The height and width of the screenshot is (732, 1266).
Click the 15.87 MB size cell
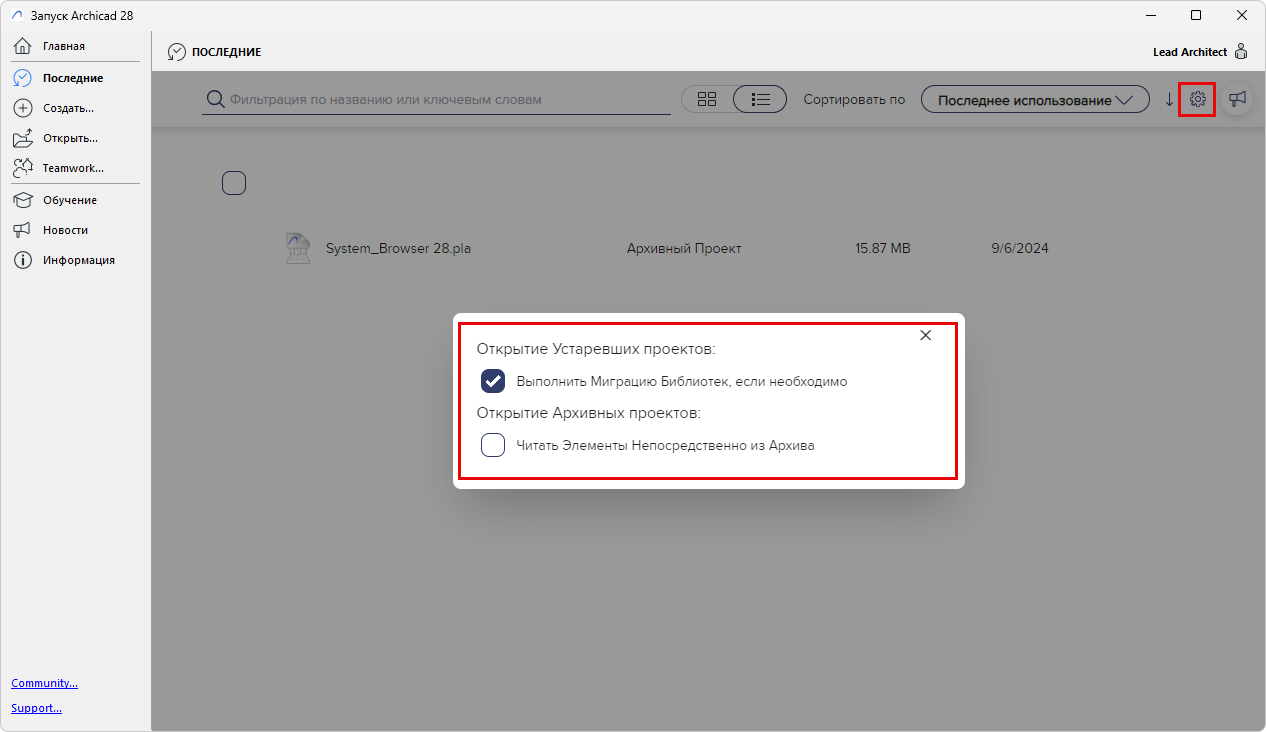(883, 249)
